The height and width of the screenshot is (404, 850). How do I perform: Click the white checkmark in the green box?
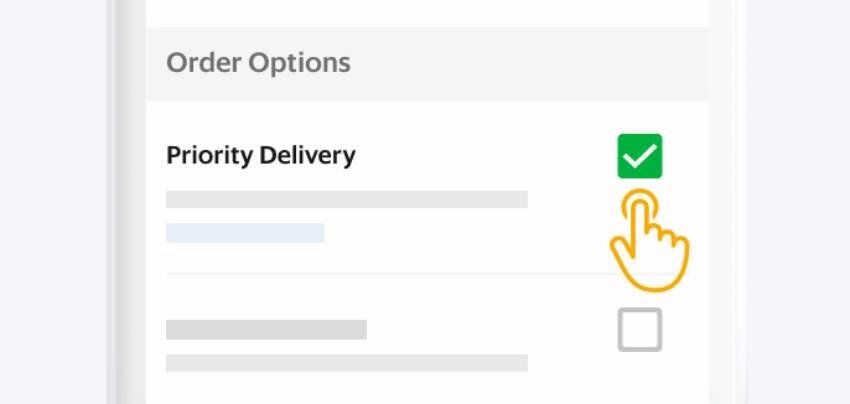point(640,157)
